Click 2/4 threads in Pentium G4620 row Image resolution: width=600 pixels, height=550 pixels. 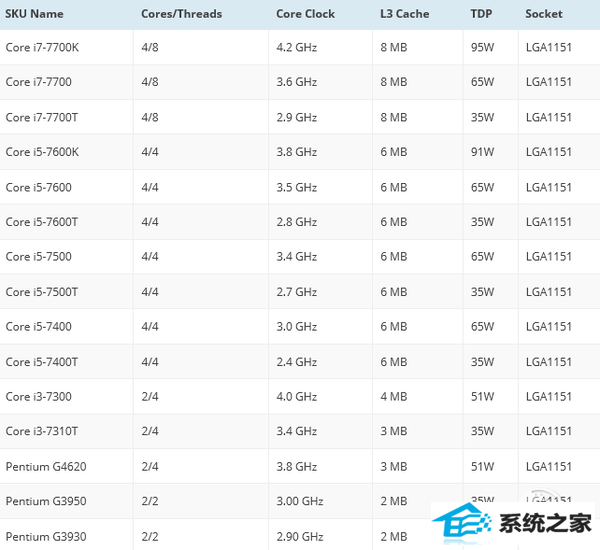tap(150, 467)
